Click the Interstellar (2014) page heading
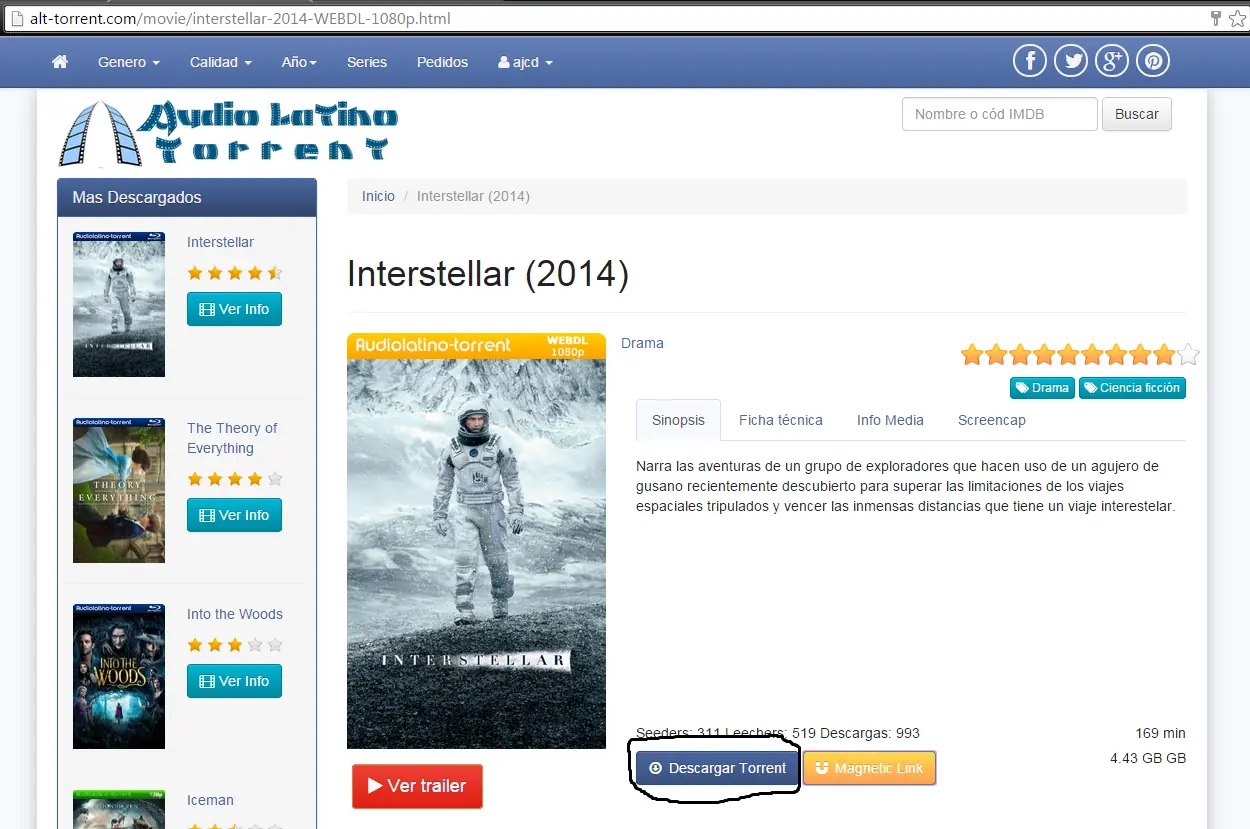The width and height of the screenshot is (1250, 829). click(488, 274)
